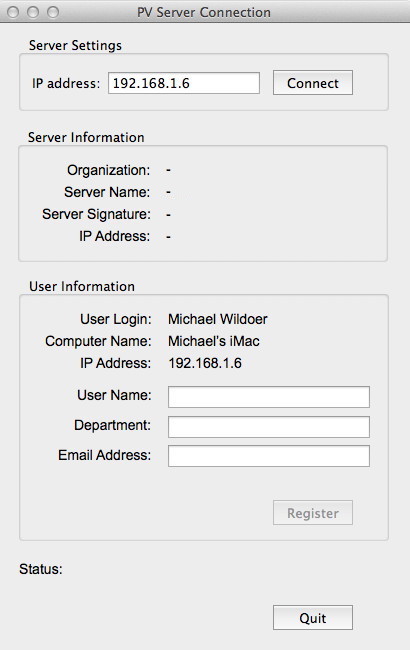Focus the IP address input field
Viewport: 410px width, 650px height.
(x=184, y=83)
